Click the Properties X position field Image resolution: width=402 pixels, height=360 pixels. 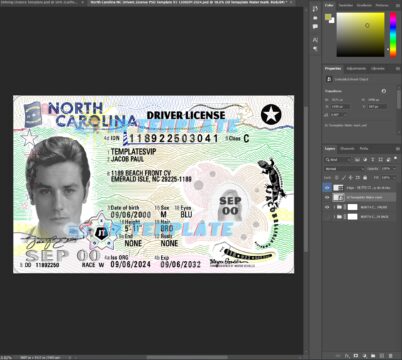tap(340, 107)
